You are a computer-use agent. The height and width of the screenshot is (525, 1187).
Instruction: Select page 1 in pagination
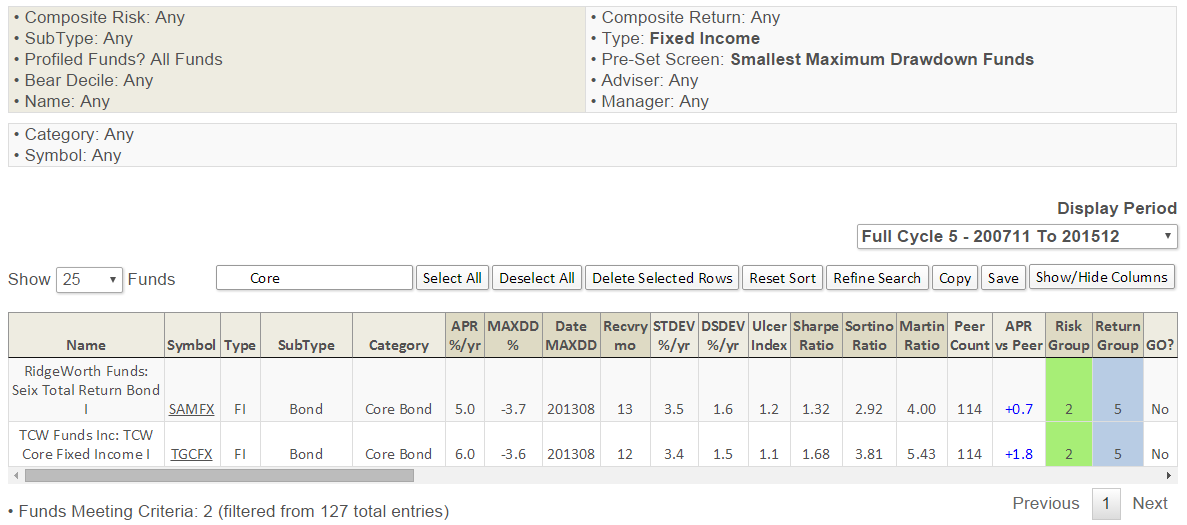pyautogui.click(x=1105, y=503)
